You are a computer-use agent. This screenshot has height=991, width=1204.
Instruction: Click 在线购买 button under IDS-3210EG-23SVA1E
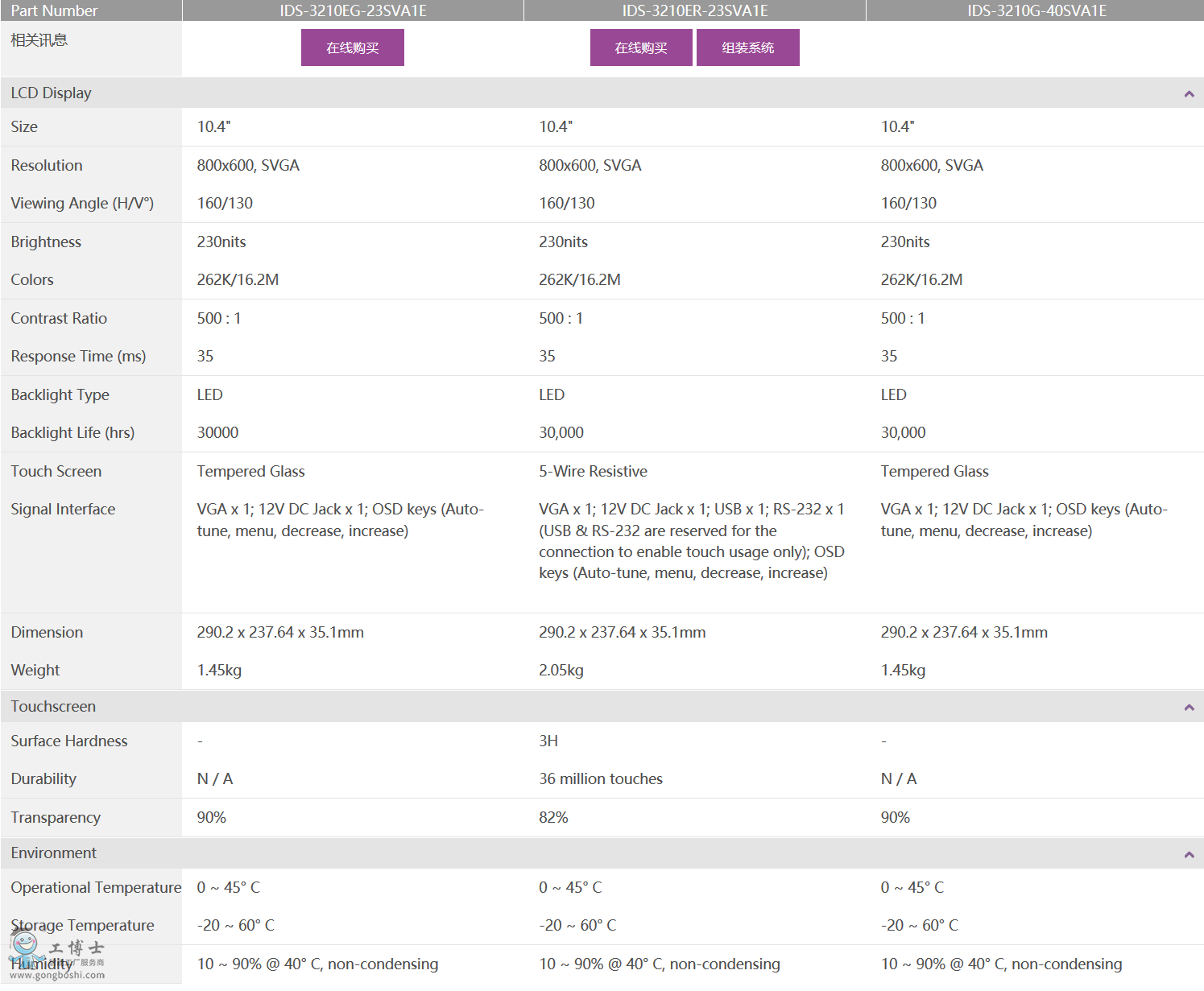tap(352, 47)
